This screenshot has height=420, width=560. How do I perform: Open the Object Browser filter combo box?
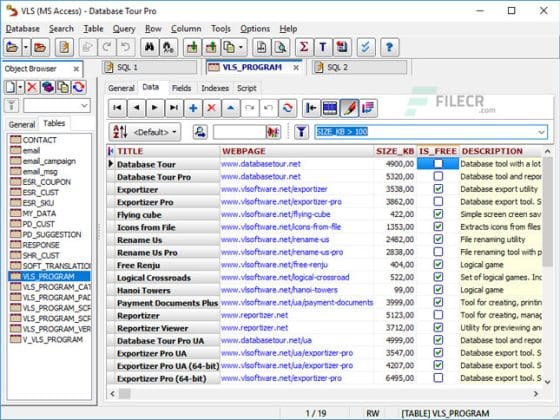click(x=57, y=106)
